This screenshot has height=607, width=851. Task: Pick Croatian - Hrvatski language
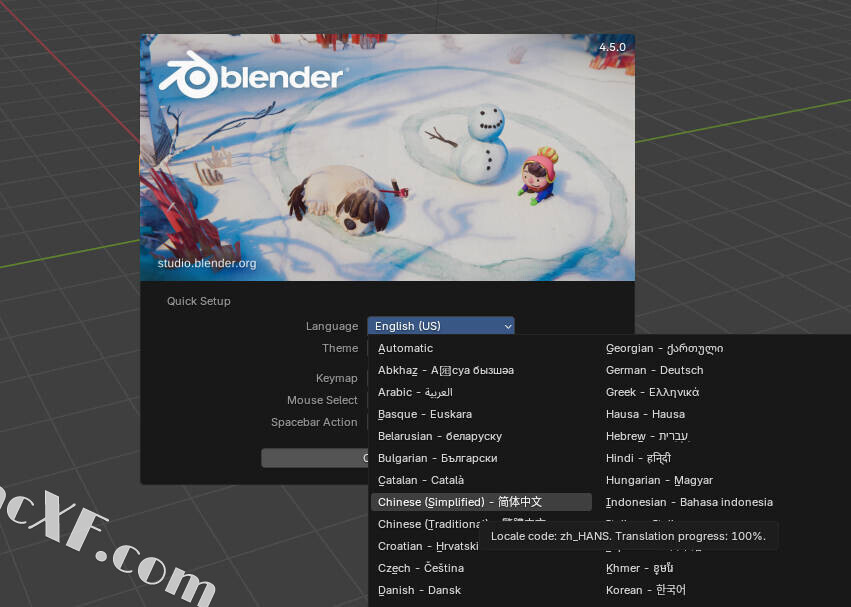click(428, 546)
